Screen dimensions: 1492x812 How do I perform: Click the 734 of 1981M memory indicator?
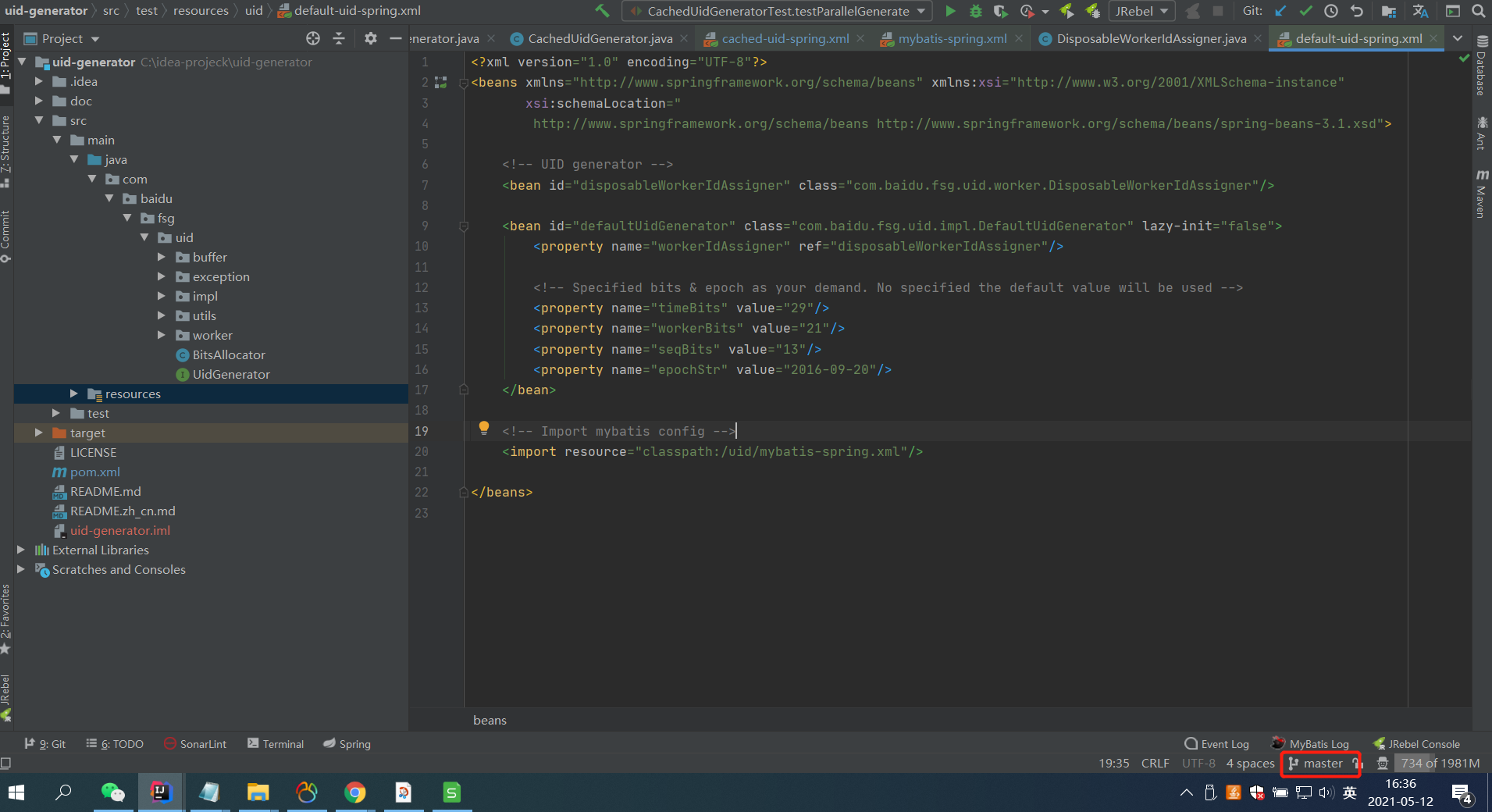point(1439,764)
